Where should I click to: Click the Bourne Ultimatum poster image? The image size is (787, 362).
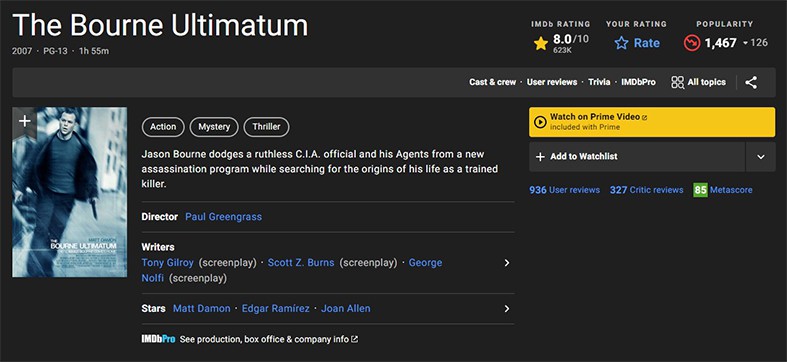70,192
